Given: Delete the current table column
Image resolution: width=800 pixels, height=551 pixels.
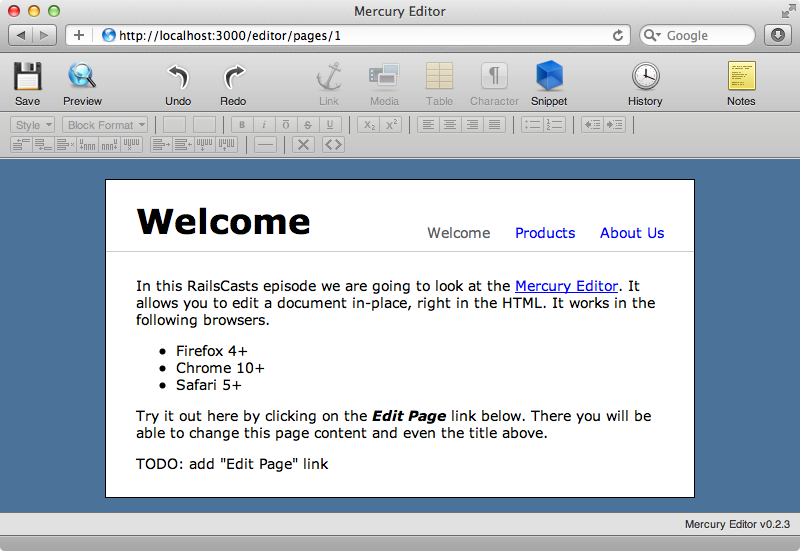Looking at the screenshot, I should 131,145.
